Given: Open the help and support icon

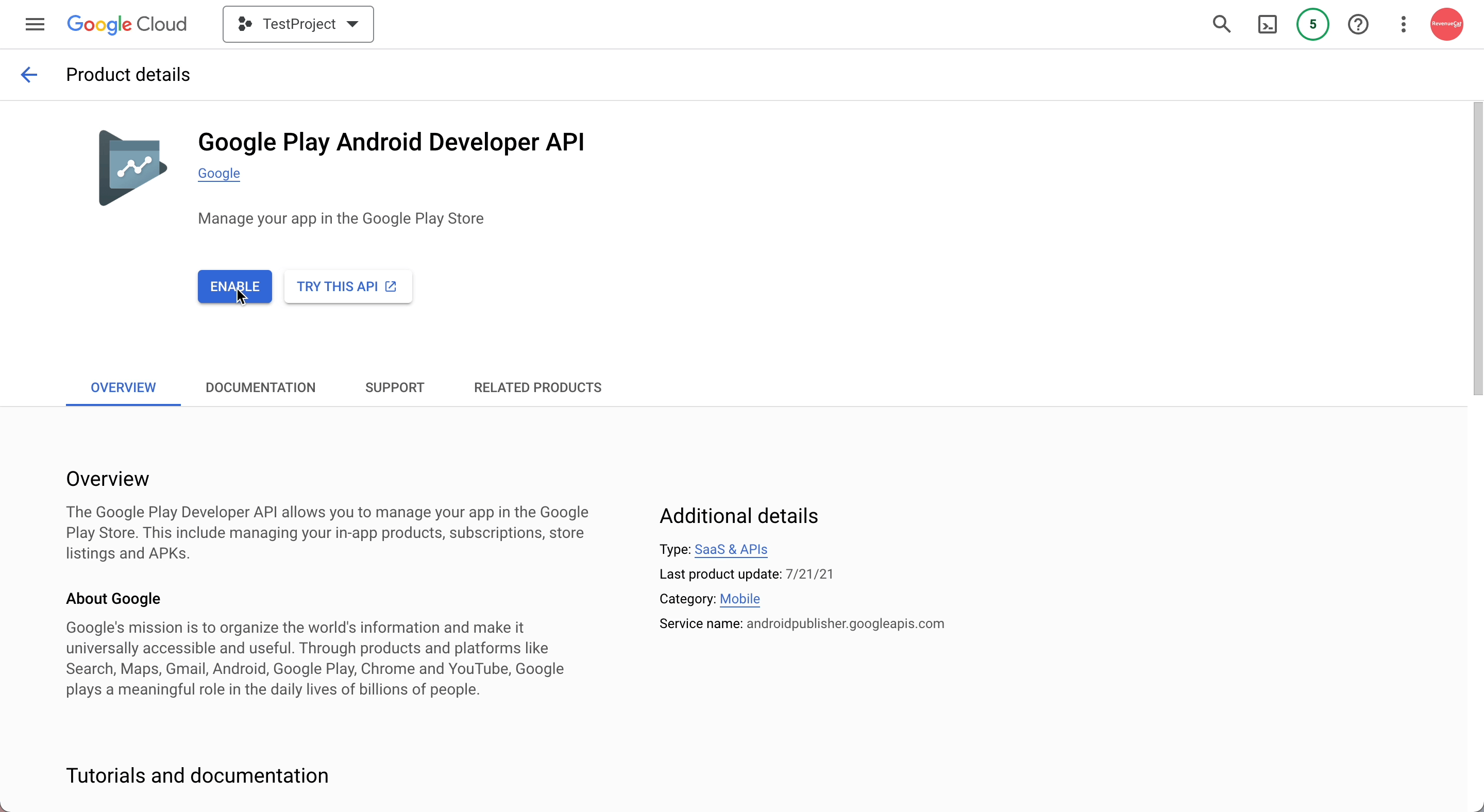Looking at the screenshot, I should pos(1358,24).
